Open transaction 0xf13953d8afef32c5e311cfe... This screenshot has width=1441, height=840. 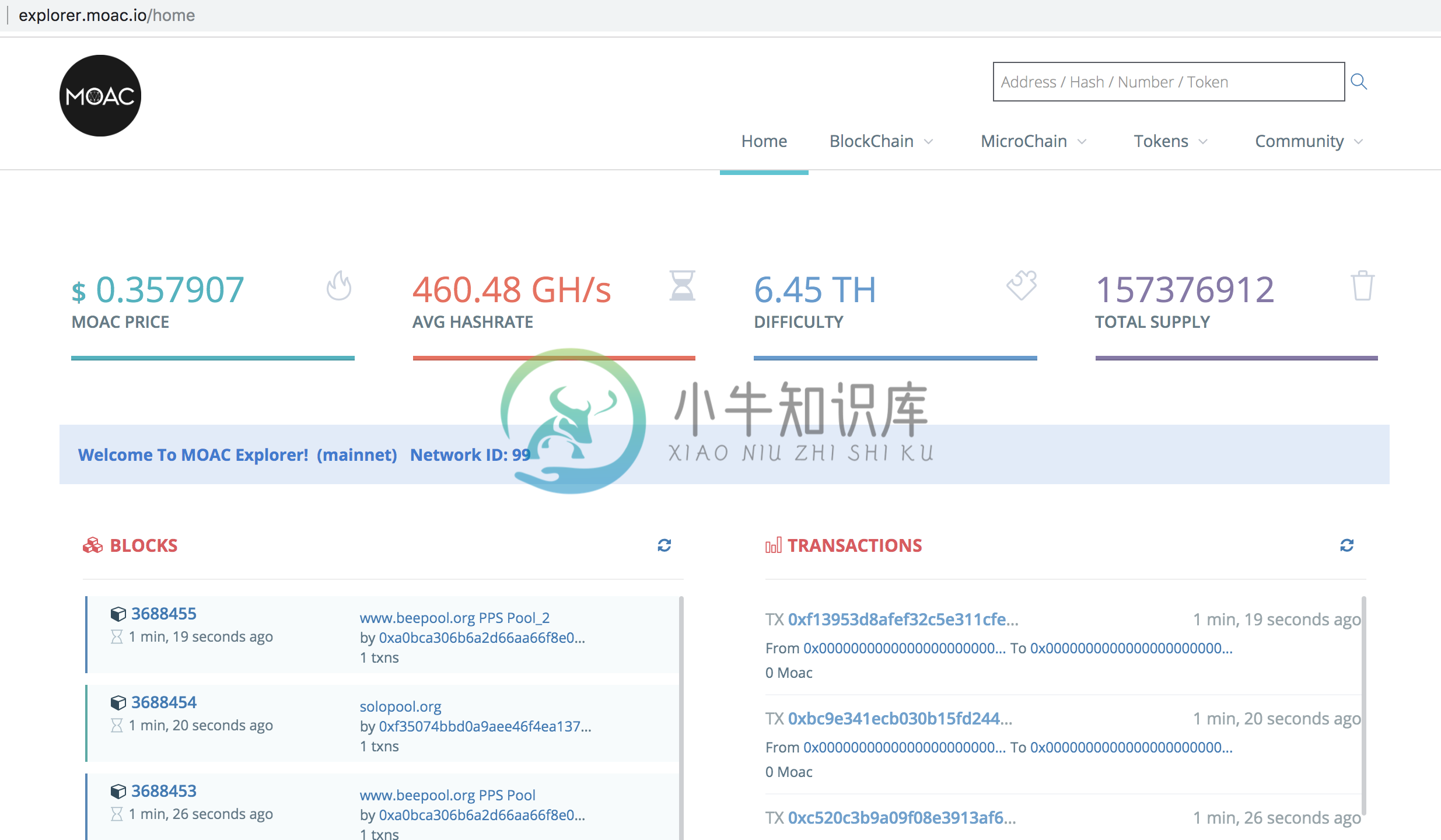[903, 619]
